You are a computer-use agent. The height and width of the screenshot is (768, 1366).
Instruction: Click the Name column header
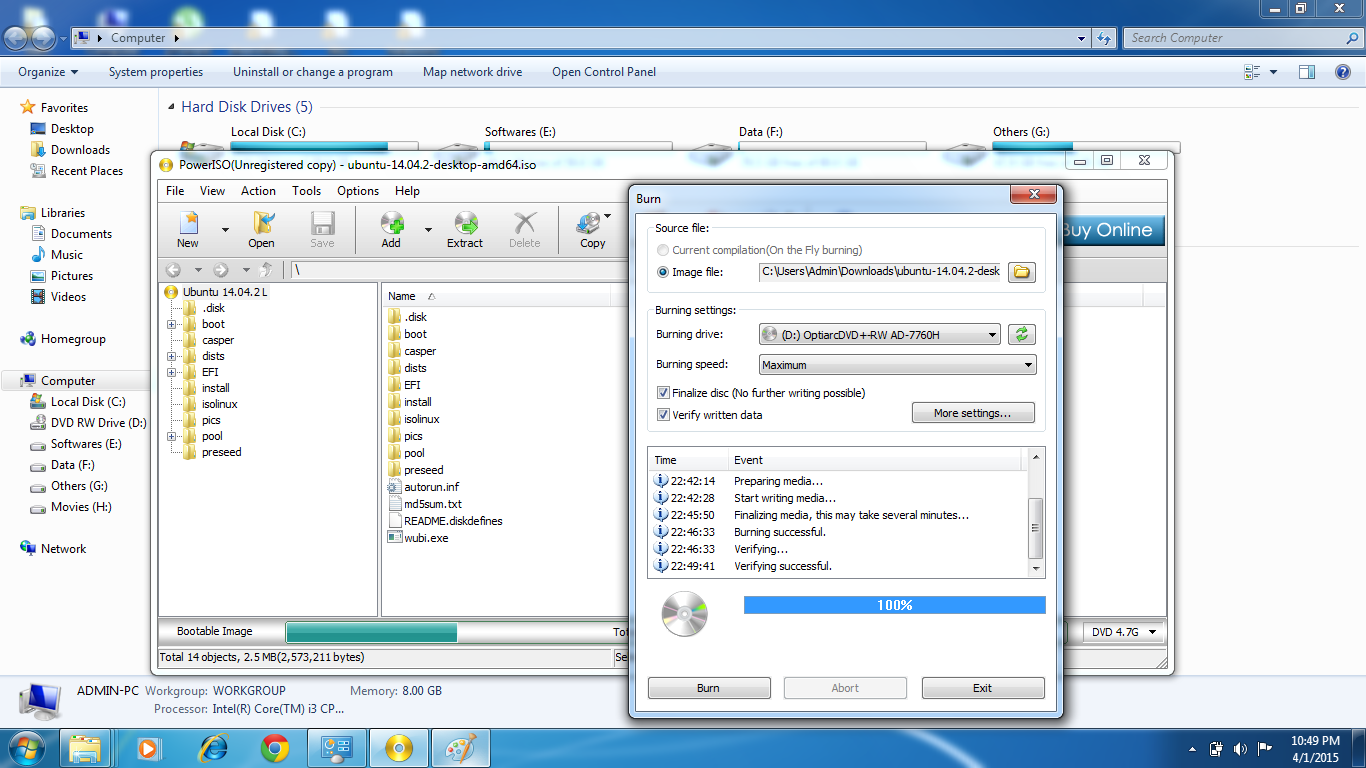point(498,296)
